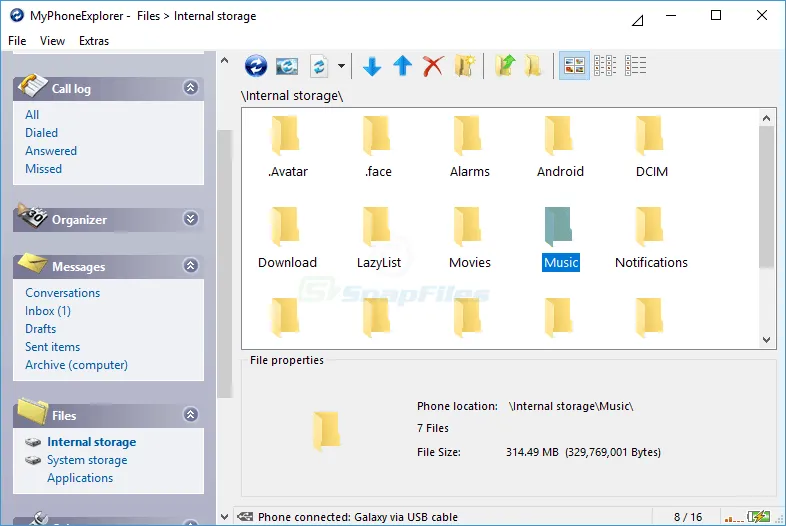Image resolution: width=786 pixels, height=526 pixels.
Task: Click the \Internal storage\ path label
Action: pos(292,95)
